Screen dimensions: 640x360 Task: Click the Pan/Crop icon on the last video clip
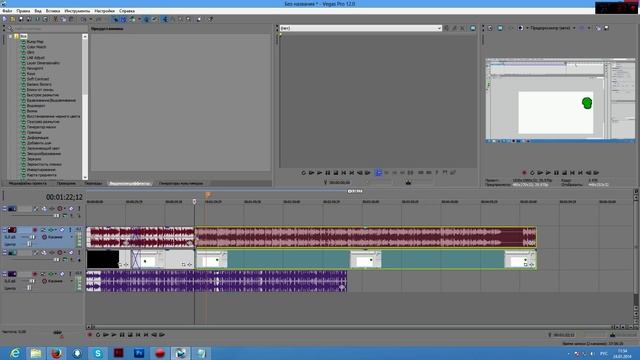(x=526, y=264)
